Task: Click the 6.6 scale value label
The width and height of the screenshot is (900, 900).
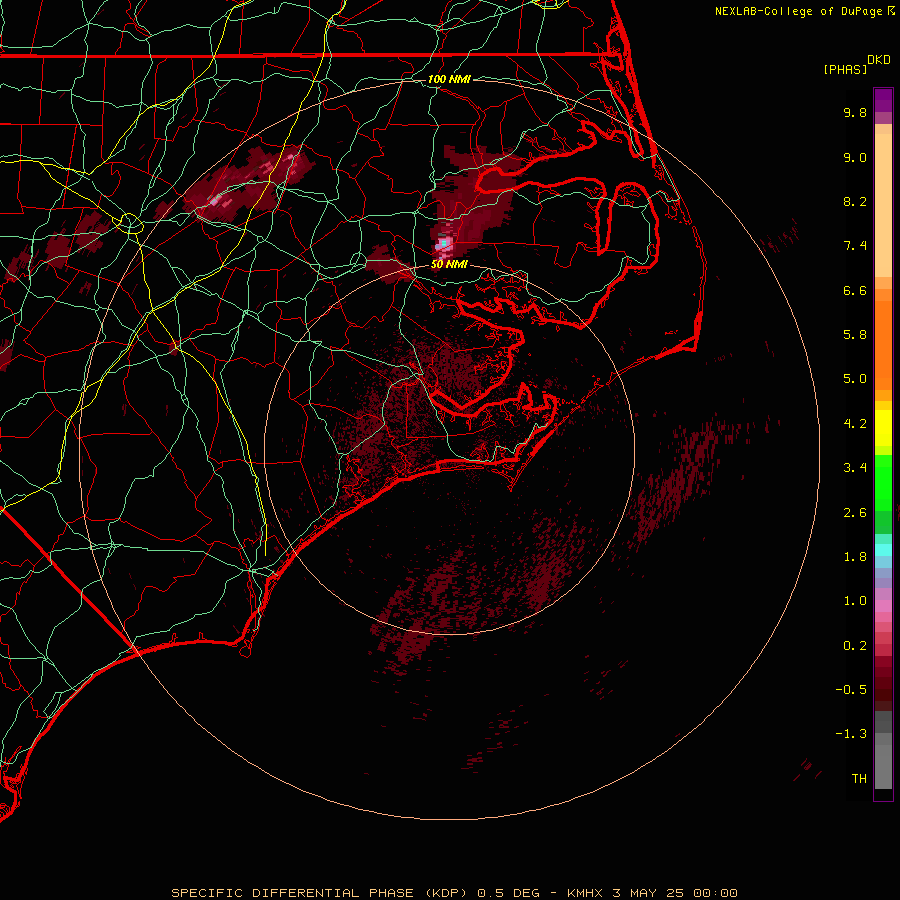Action: pos(855,290)
